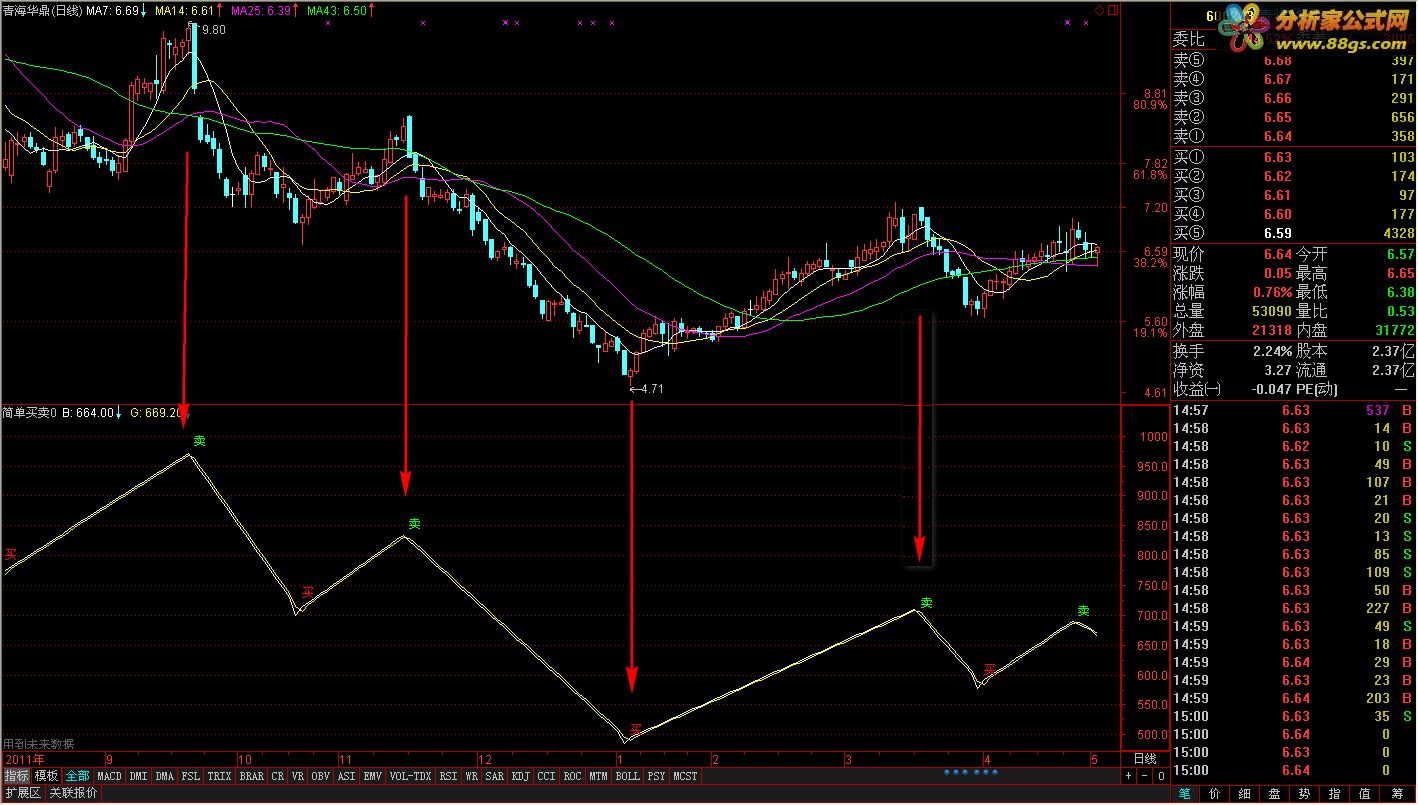Switch indicator to SAR
Image resolution: width=1418 pixels, height=805 pixels.
(x=495, y=776)
